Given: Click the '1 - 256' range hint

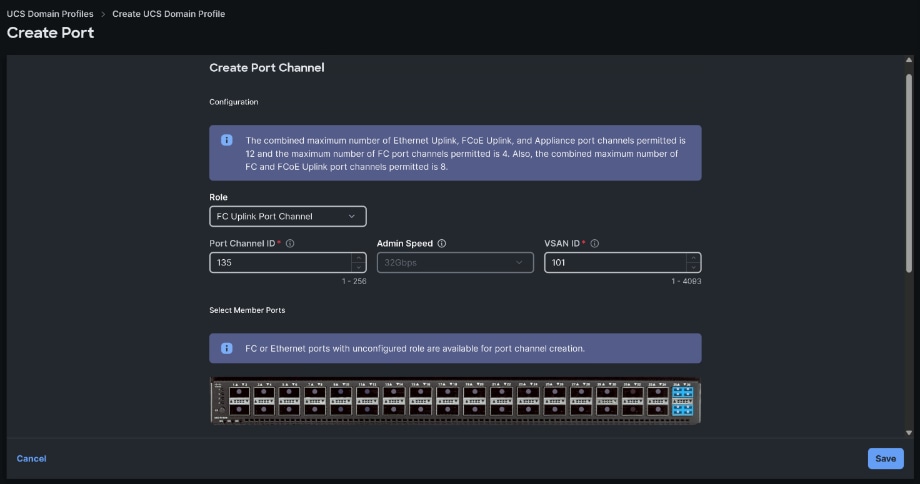Looking at the screenshot, I should (354, 282).
